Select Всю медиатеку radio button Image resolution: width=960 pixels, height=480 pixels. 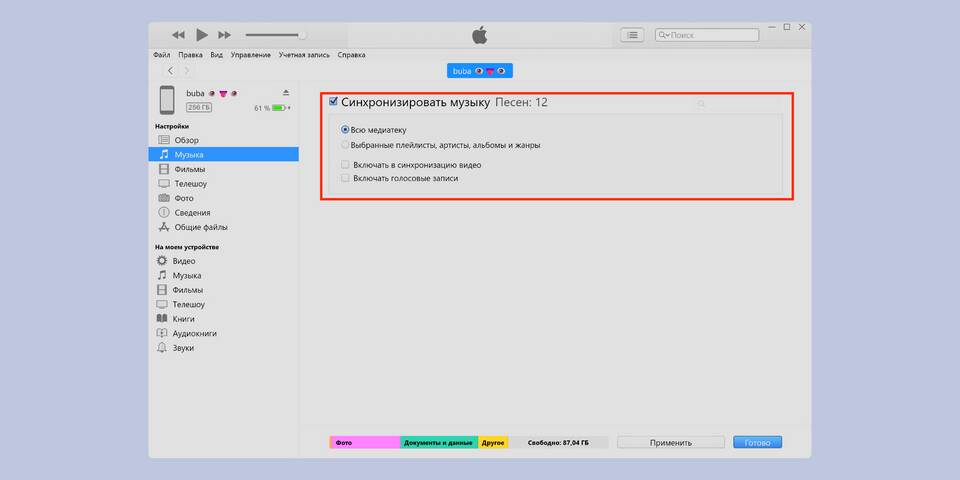coord(345,130)
